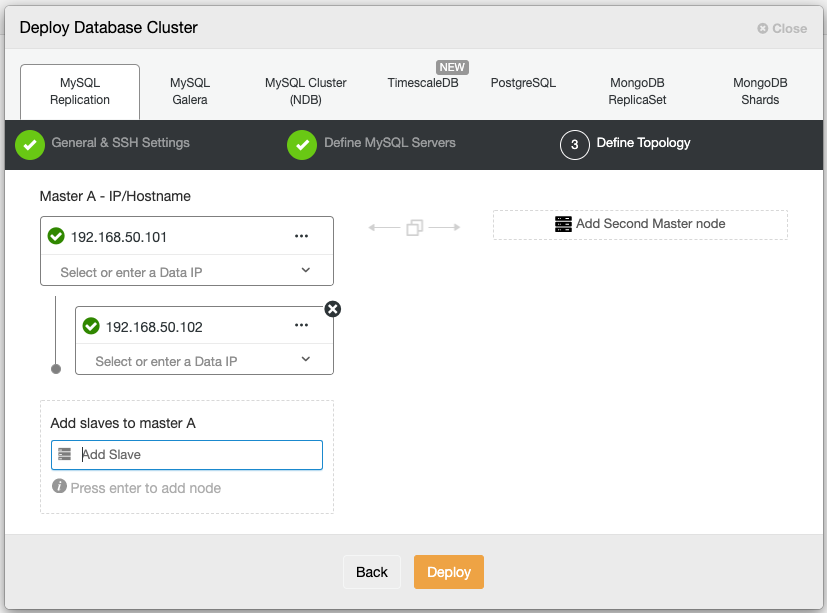827x613 pixels.
Task: Click the server icon in Add Slave field
Action: tap(64, 454)
